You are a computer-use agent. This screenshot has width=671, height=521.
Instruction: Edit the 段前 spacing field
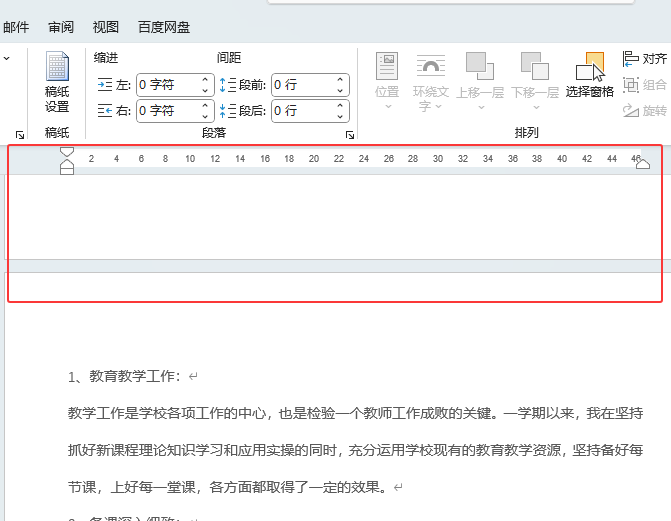pos(303,85)
